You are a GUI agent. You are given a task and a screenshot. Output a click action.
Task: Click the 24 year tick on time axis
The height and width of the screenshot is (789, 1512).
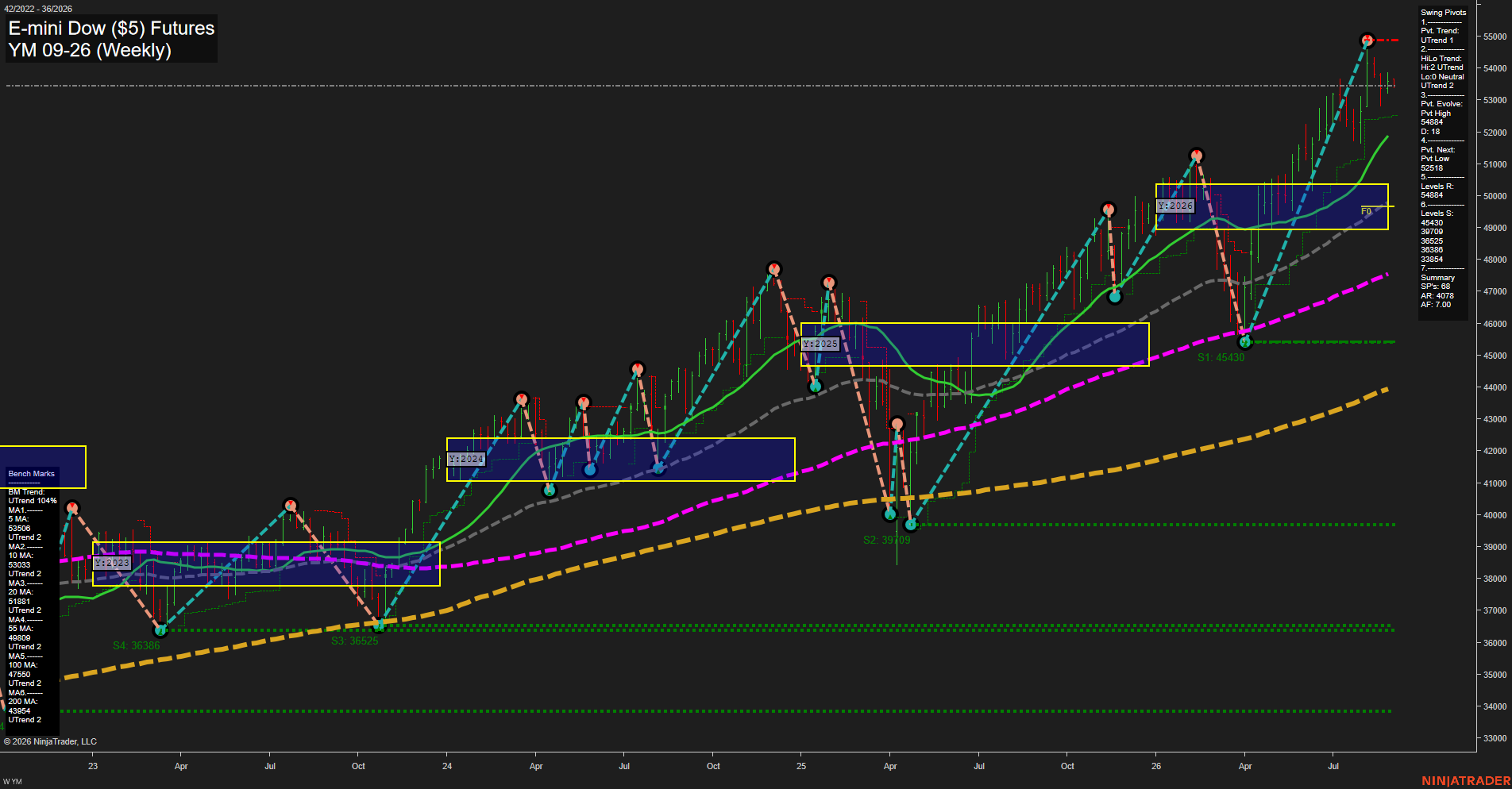(447, 767)
